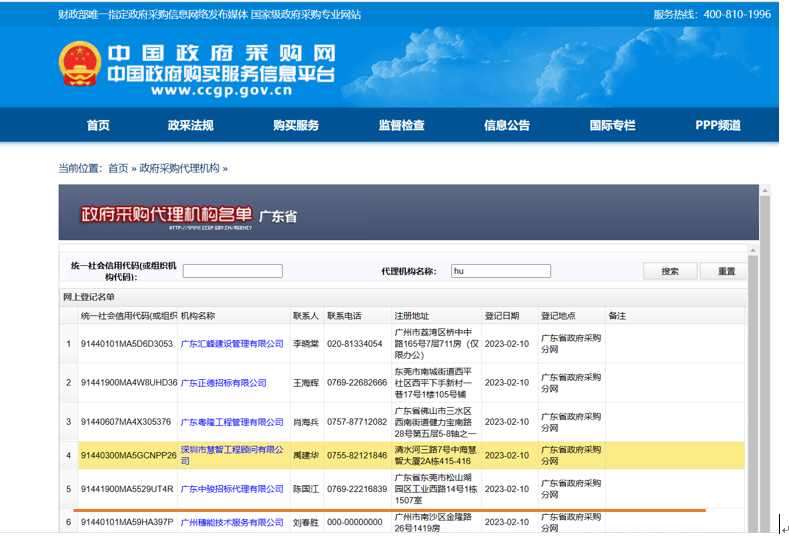Click the contact name 陈国江

pyautogui.click(x=306, y=489)
